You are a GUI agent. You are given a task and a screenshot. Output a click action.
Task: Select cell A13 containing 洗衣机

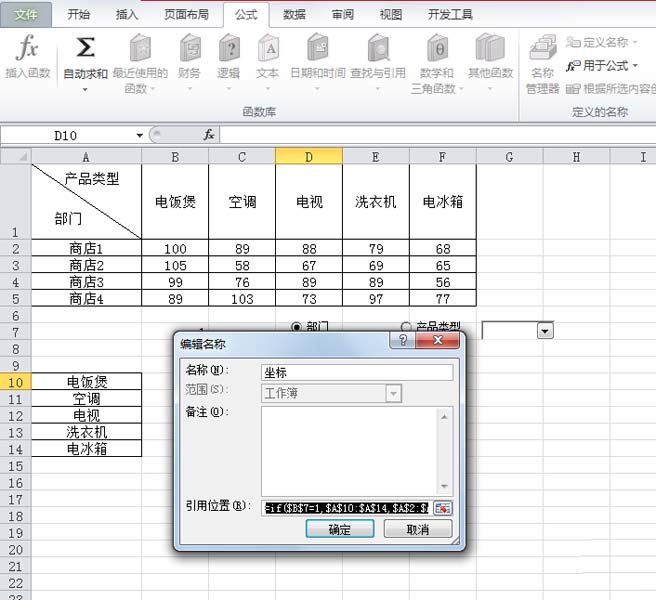tap(86, 432)
